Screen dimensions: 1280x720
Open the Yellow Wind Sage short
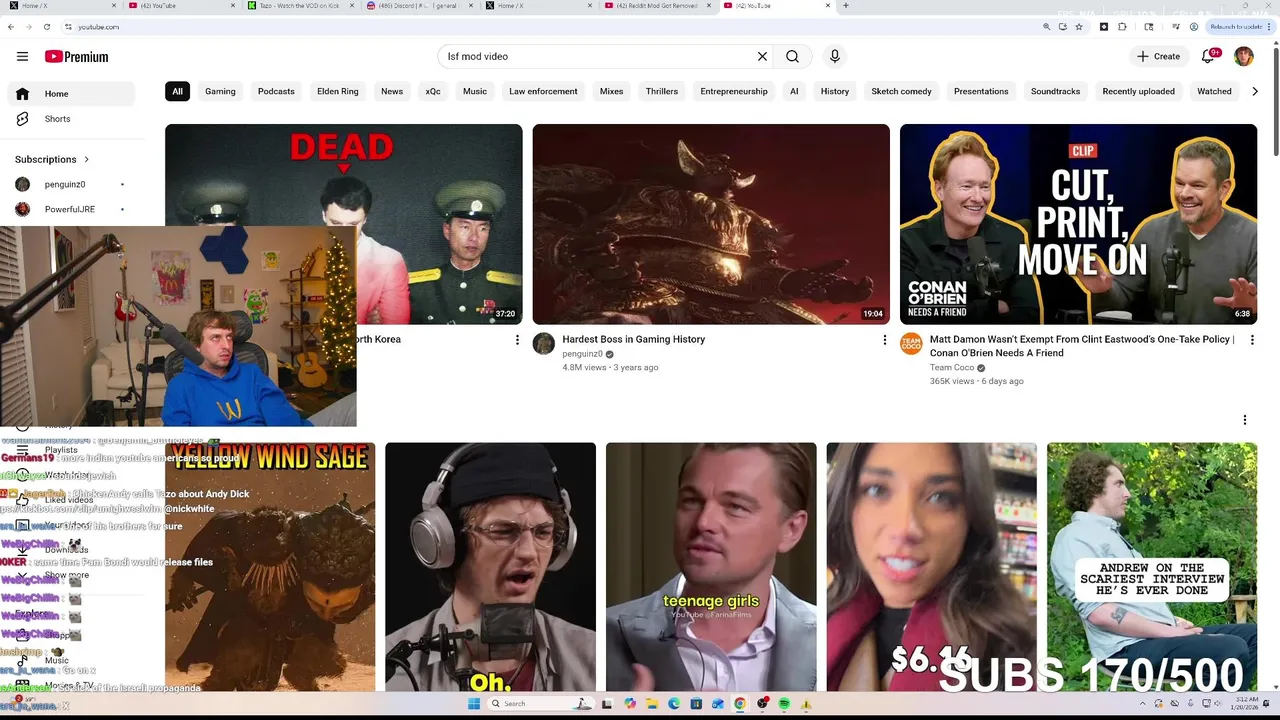point(270,567)
